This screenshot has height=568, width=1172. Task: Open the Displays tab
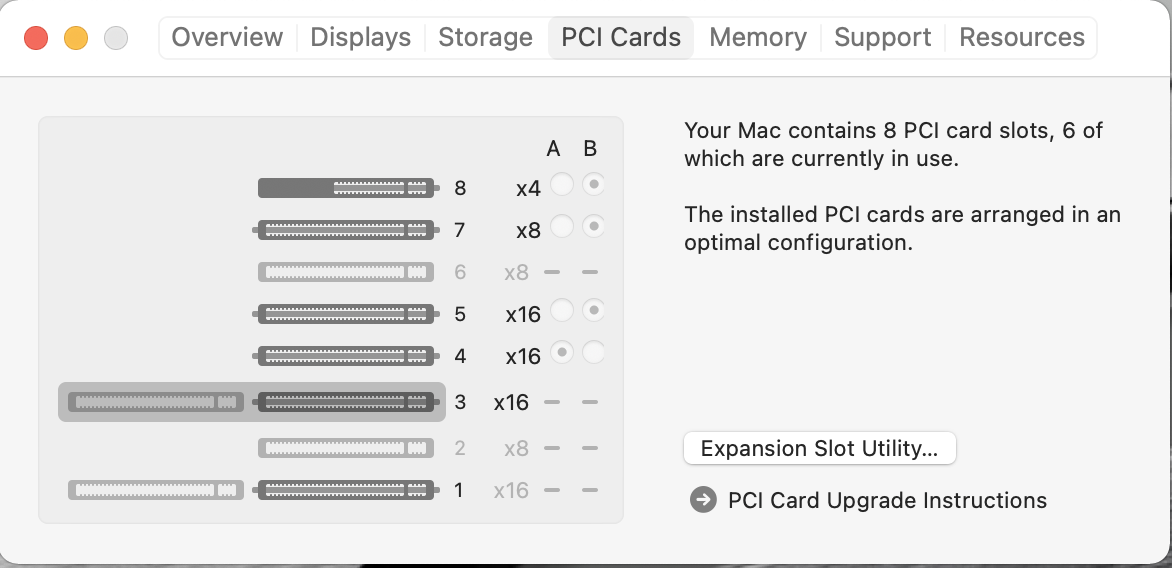360,38
